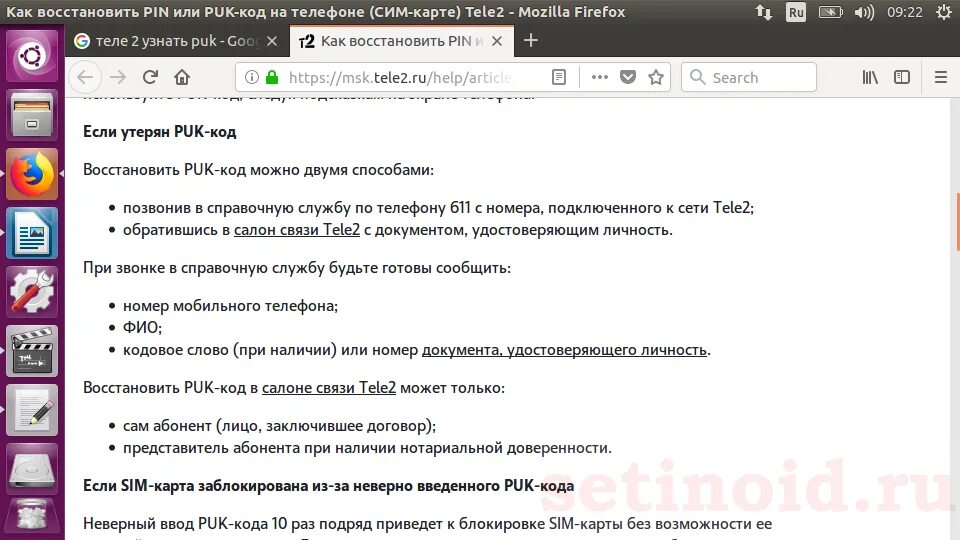960x540 pixels.
Task: Click the page vertical scrollbar thumb
Action: [957, 222]
